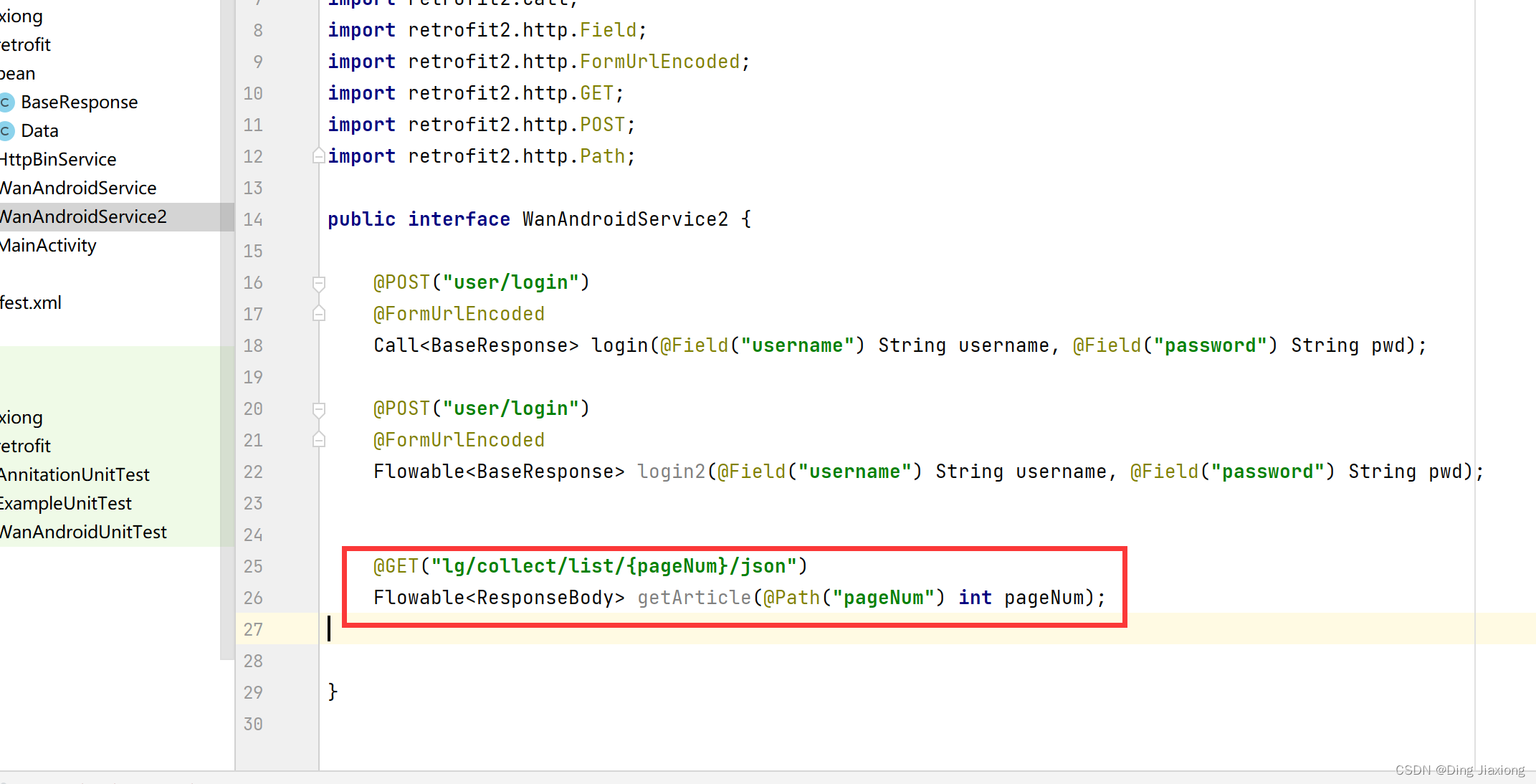The width and height of the screenshot is (1536, 784).
Task: Click the Field import on line 8
Action: click(x=608, y=30)
